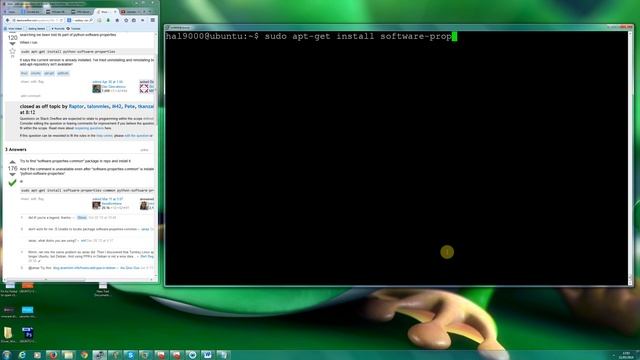
Task: Open user 'talonmies' profile link
Action: click(98, 106)
